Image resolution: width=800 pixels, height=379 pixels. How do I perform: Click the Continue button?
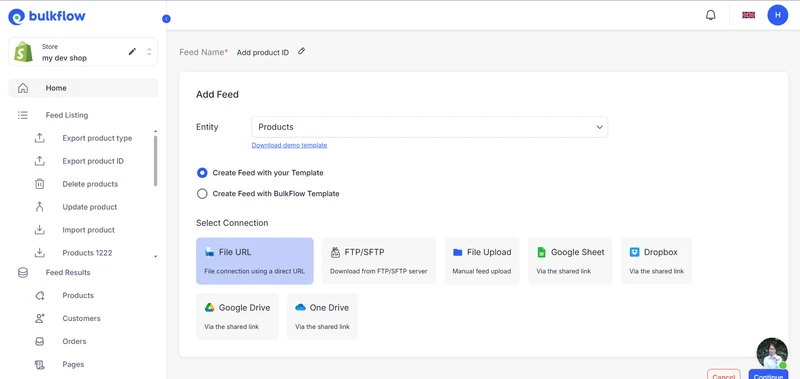click(x=768, y=375)
